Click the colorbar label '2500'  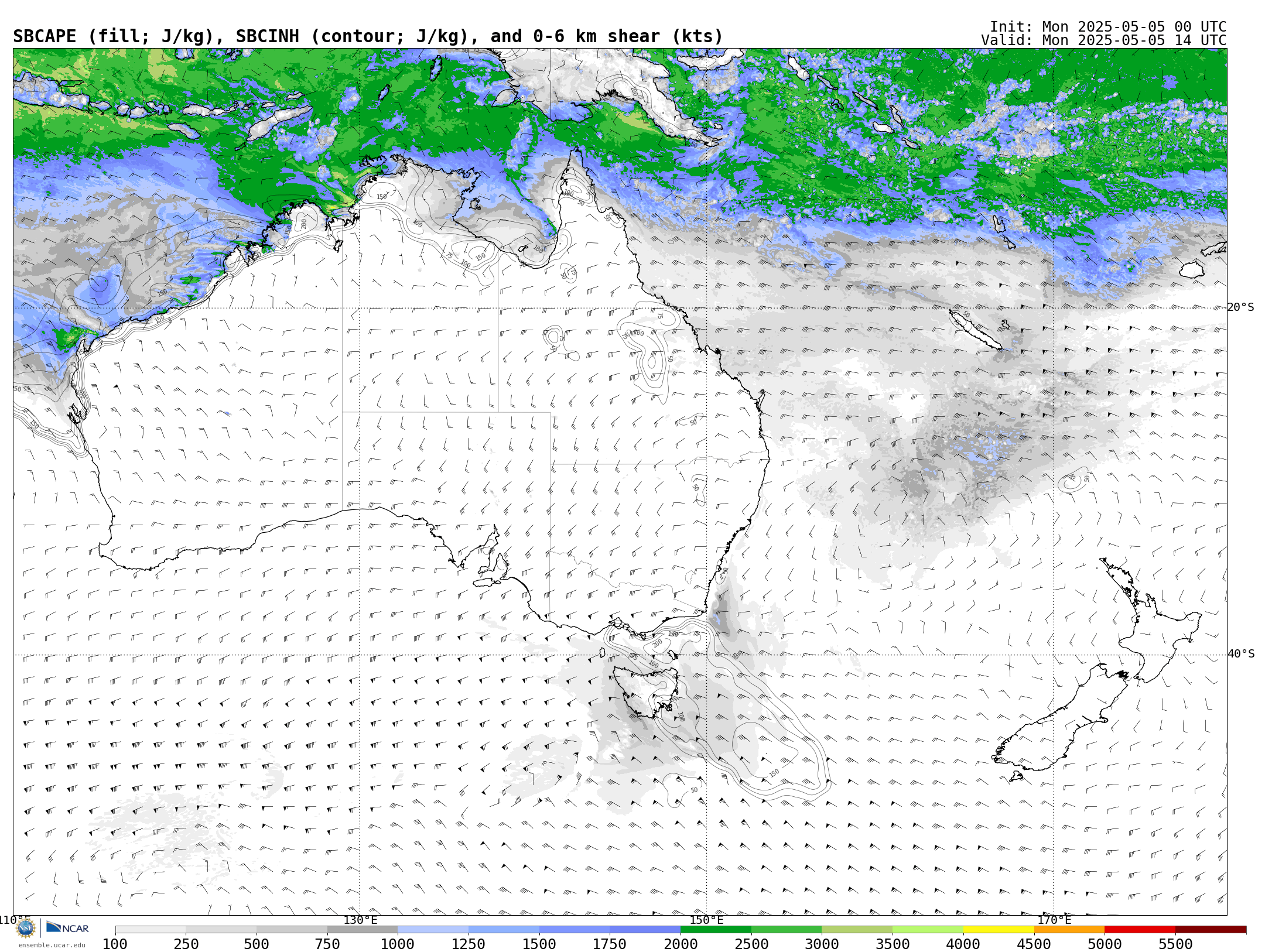[751, 944]
